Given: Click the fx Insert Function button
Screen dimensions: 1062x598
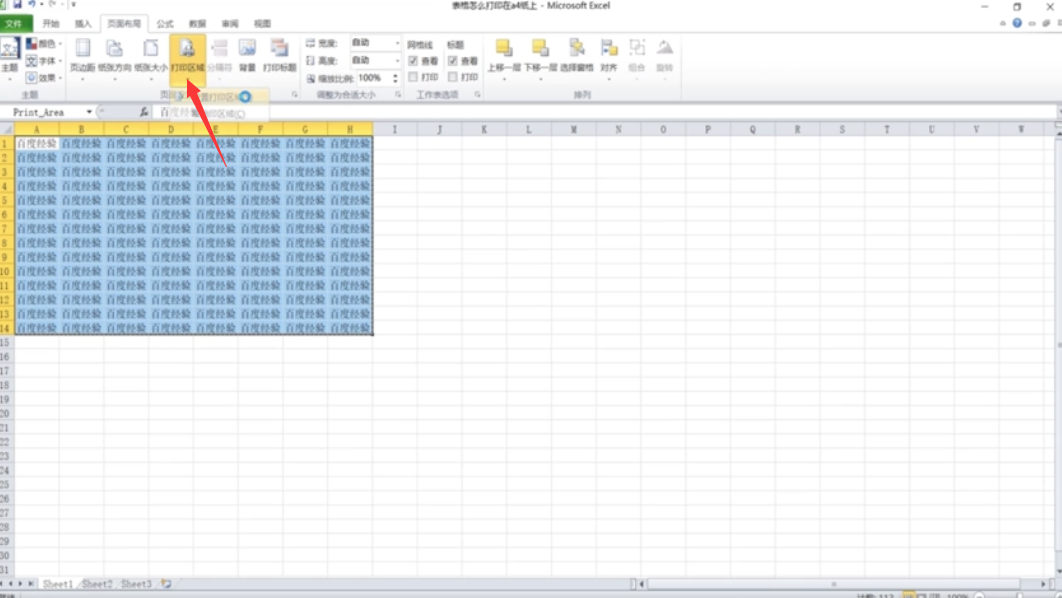Looking at the screenshot, I should click(x=144, y=112).
